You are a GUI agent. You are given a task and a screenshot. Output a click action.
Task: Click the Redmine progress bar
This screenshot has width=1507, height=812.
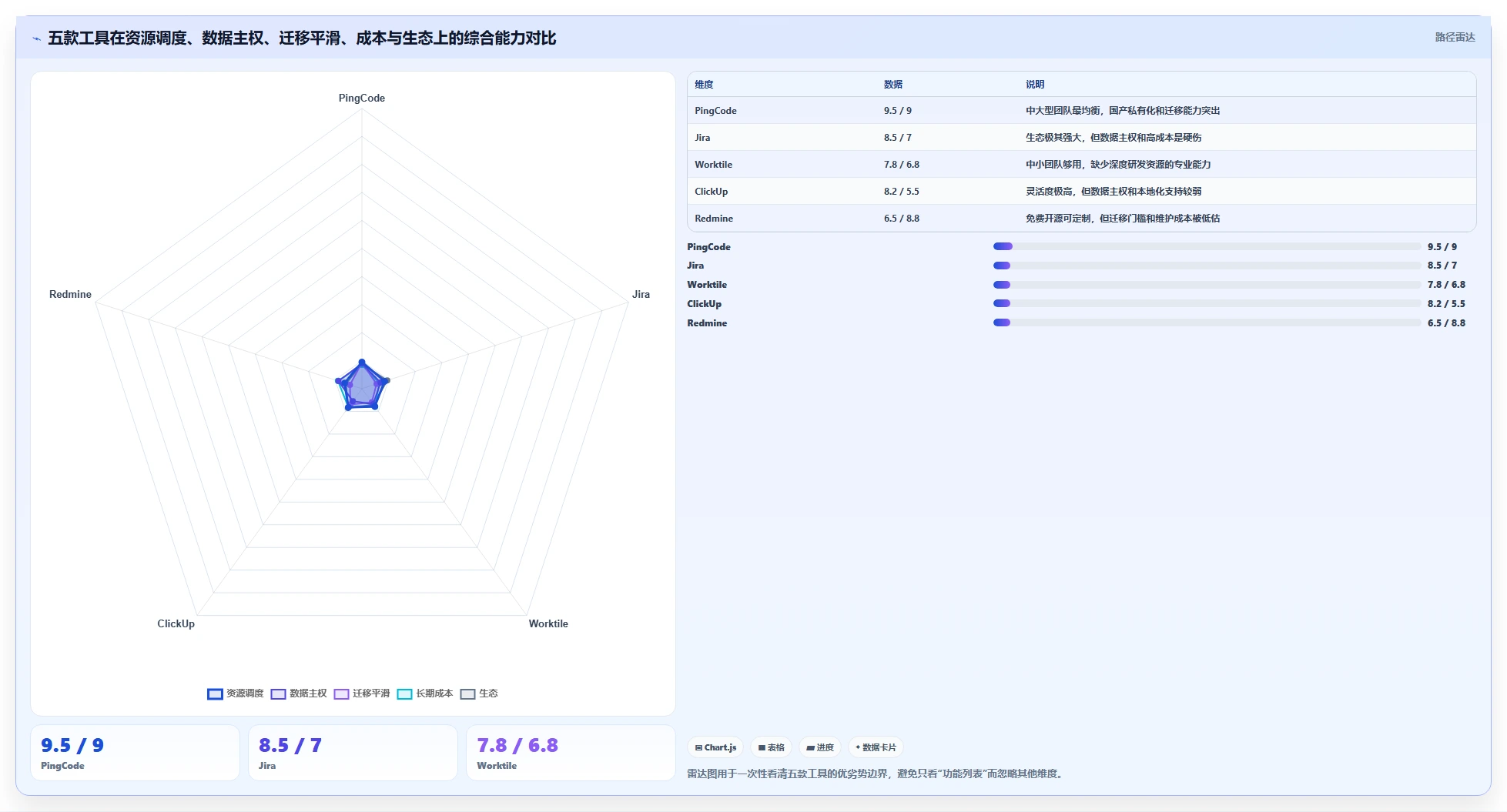(1207, 323)
